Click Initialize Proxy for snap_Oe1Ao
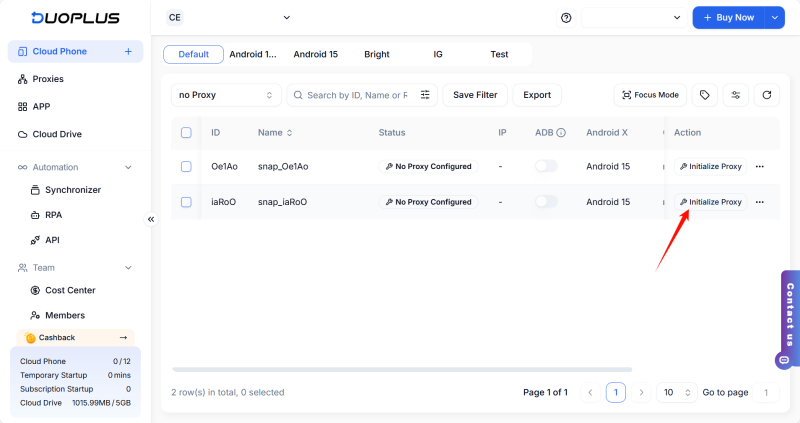800x423 pixels. [711, 166]
